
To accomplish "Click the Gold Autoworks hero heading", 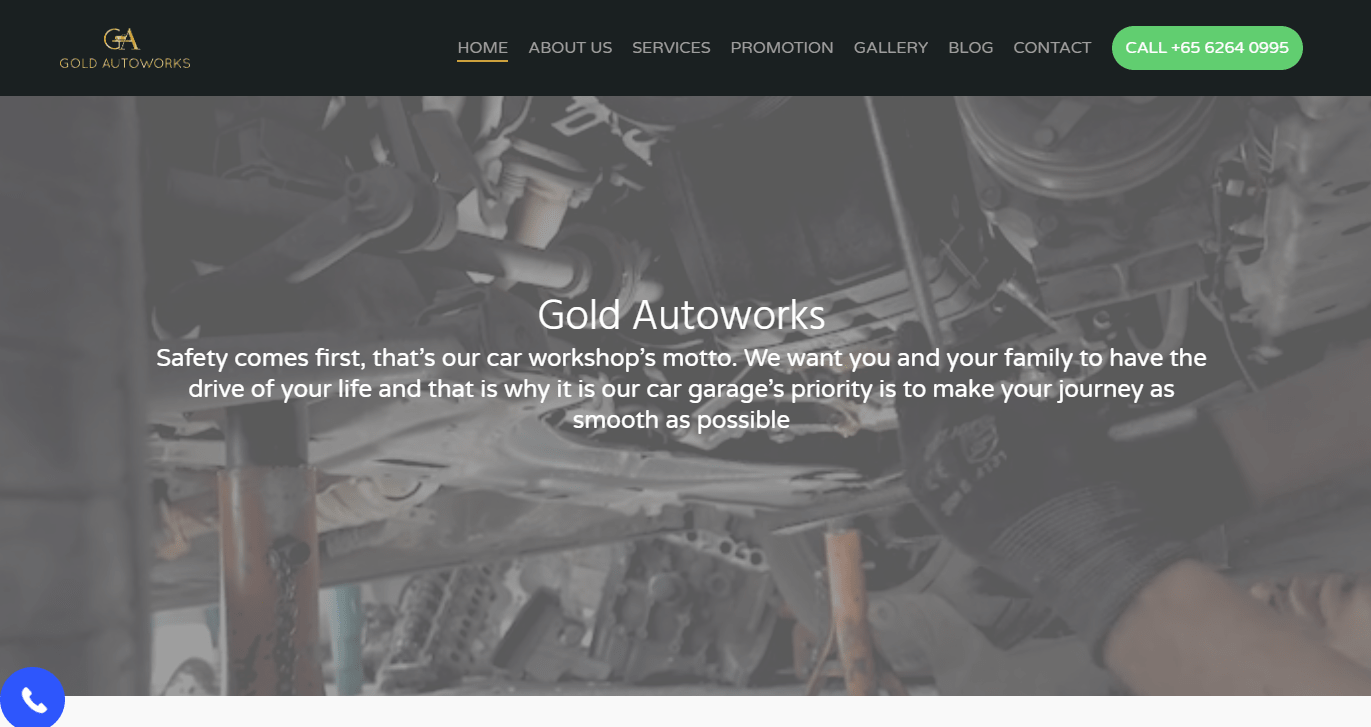I will 681,315.
